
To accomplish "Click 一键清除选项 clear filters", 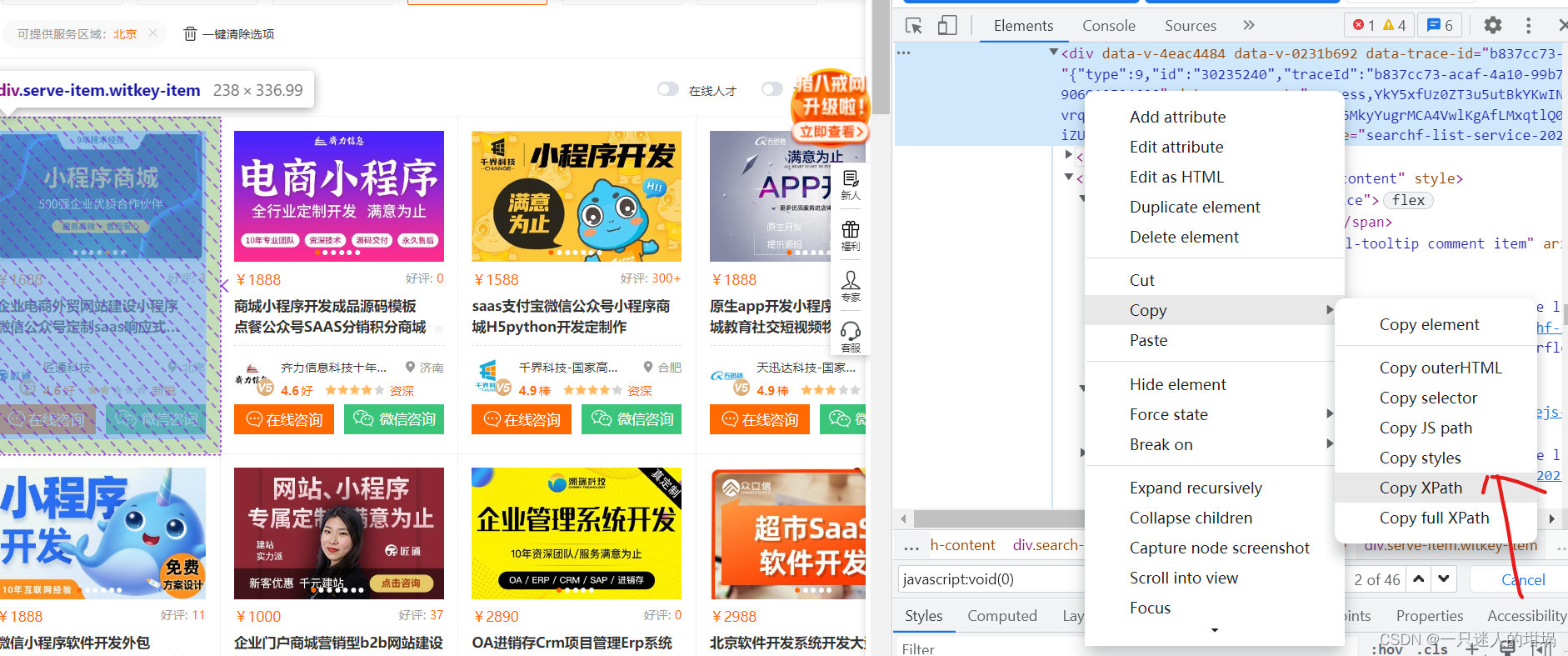I will click(228, 34).
